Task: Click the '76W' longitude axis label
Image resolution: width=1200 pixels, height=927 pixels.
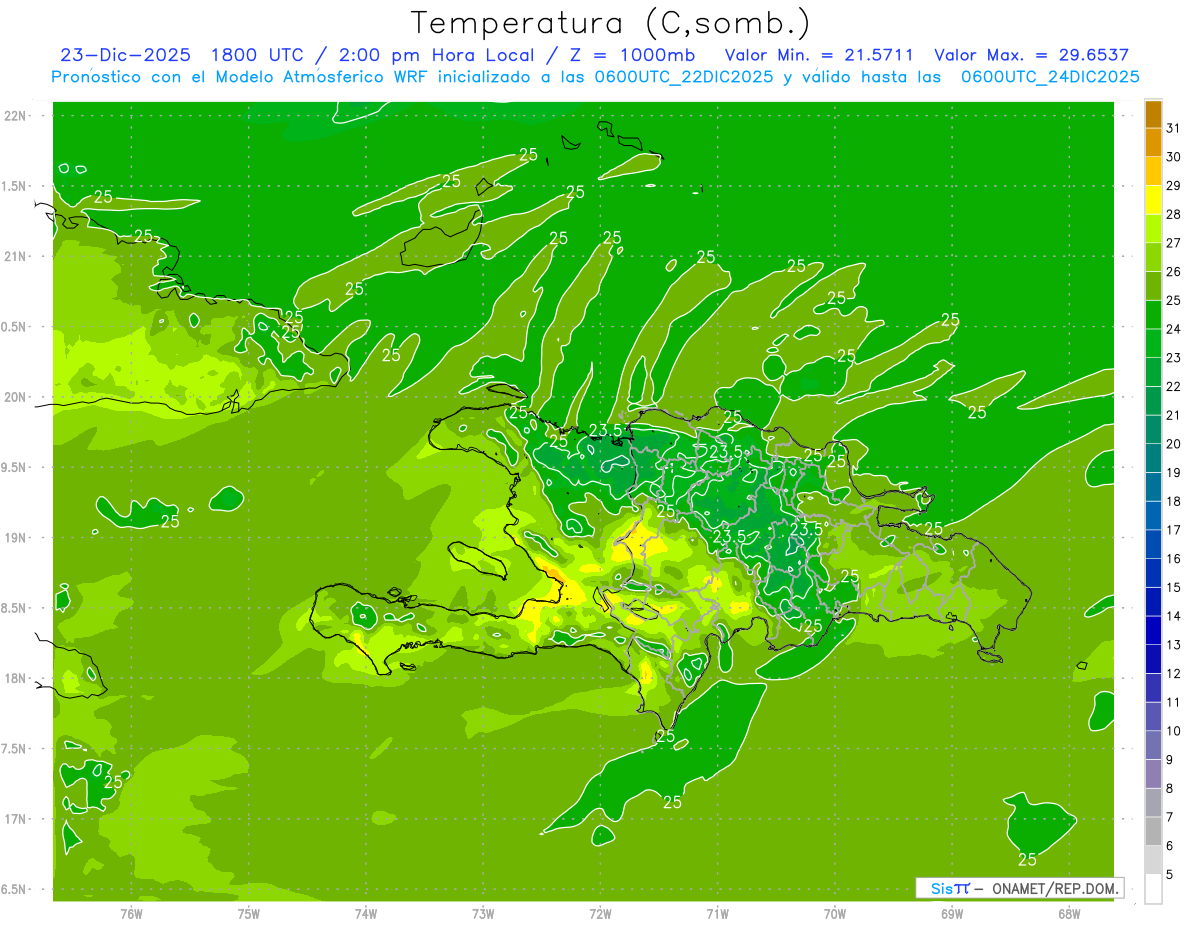Action: (x=131, y=913)
